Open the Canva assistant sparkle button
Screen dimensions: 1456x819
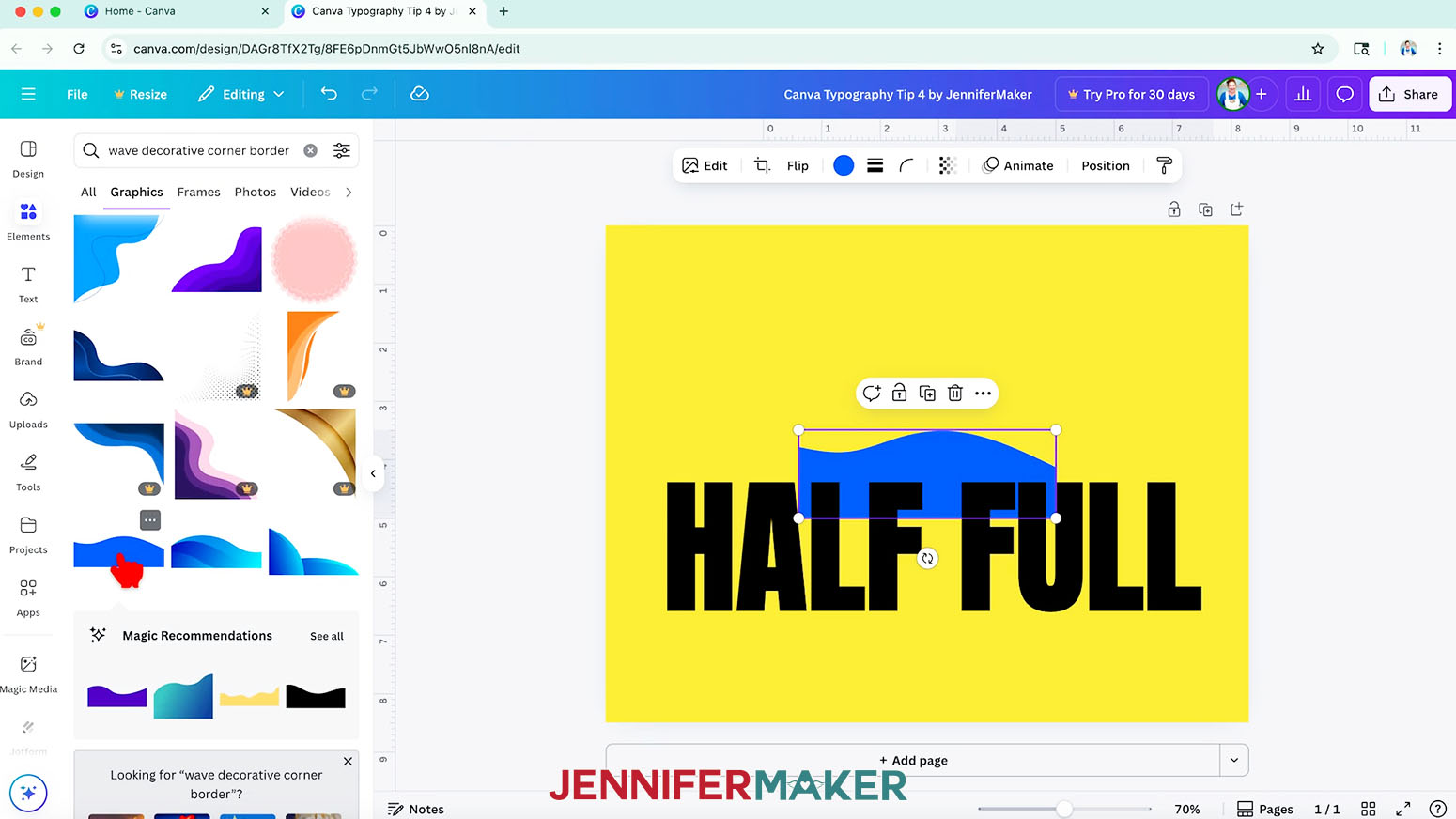point(28,793)
